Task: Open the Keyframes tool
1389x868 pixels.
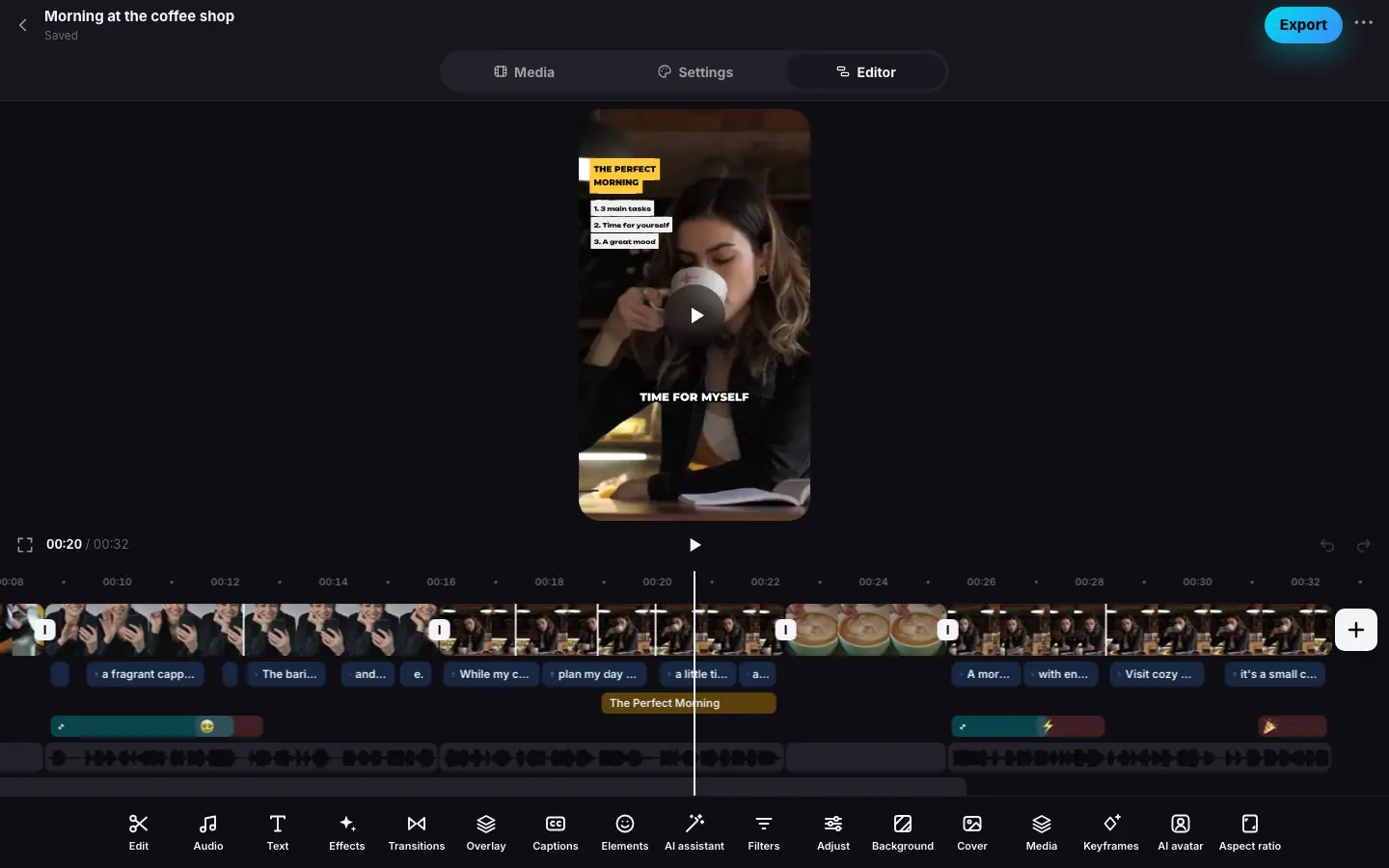Action: tap(1111, 832)
